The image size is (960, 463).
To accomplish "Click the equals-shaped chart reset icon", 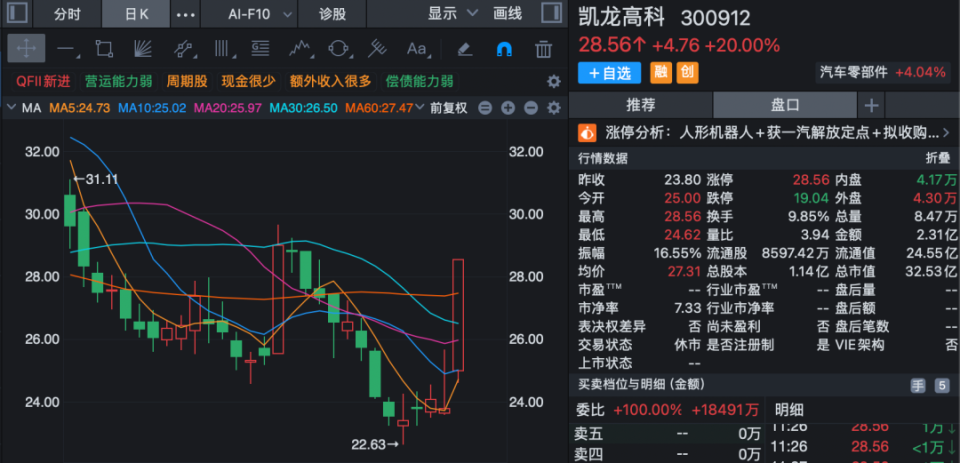I will [485, 108].
